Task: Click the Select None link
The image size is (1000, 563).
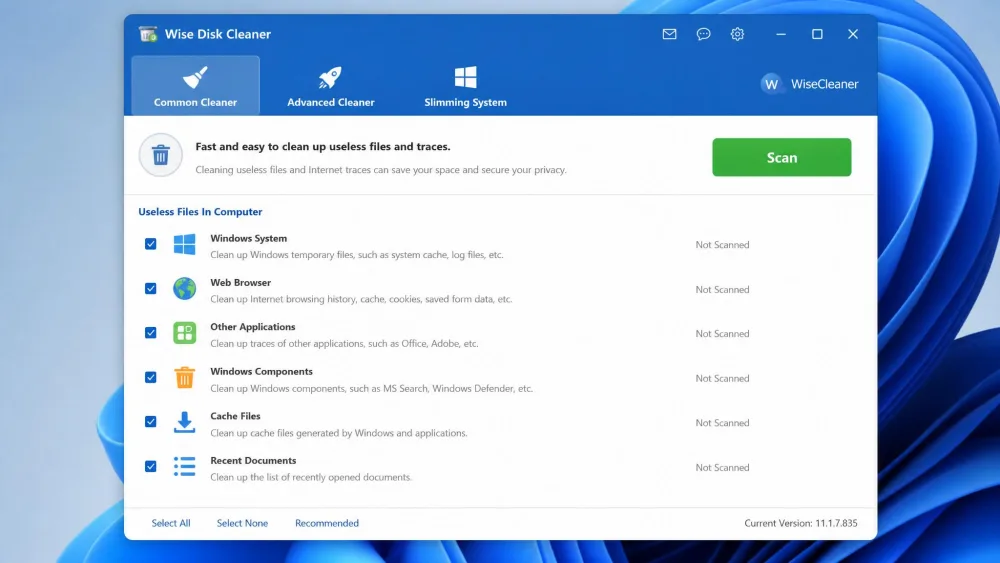Action: (x=242, y=523)
